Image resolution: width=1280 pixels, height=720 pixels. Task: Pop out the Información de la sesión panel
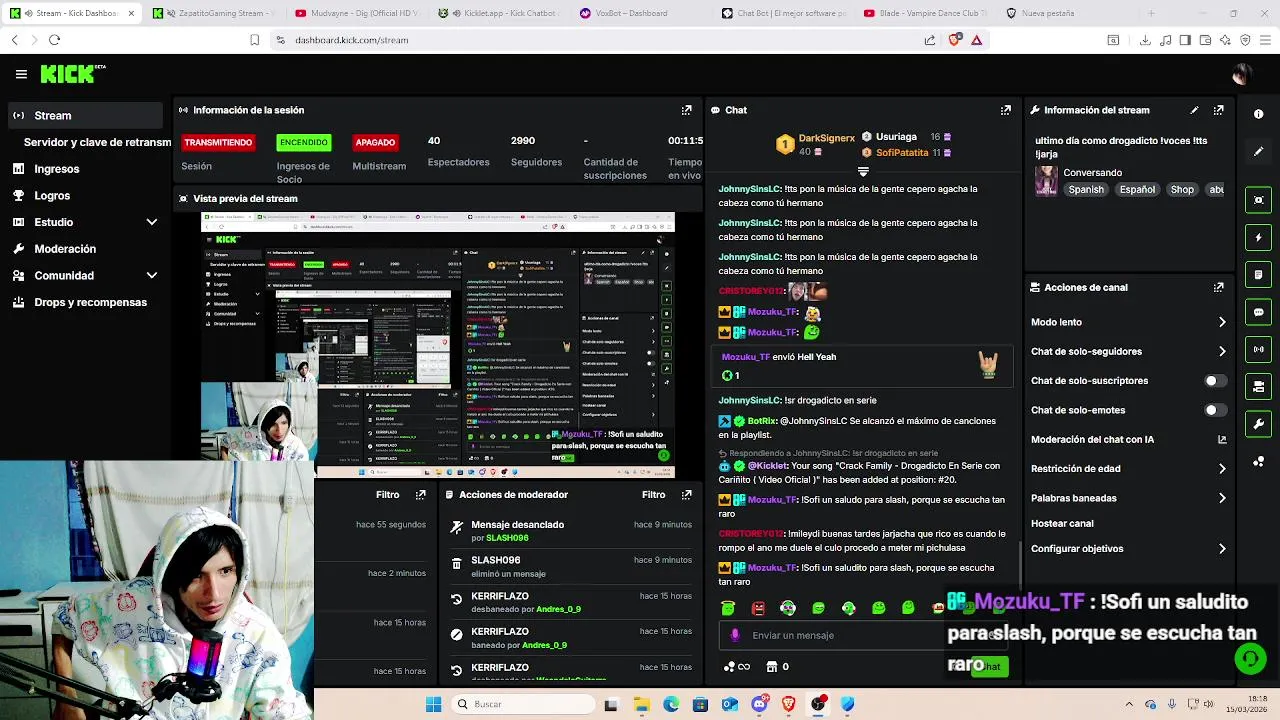coord(686,110)
